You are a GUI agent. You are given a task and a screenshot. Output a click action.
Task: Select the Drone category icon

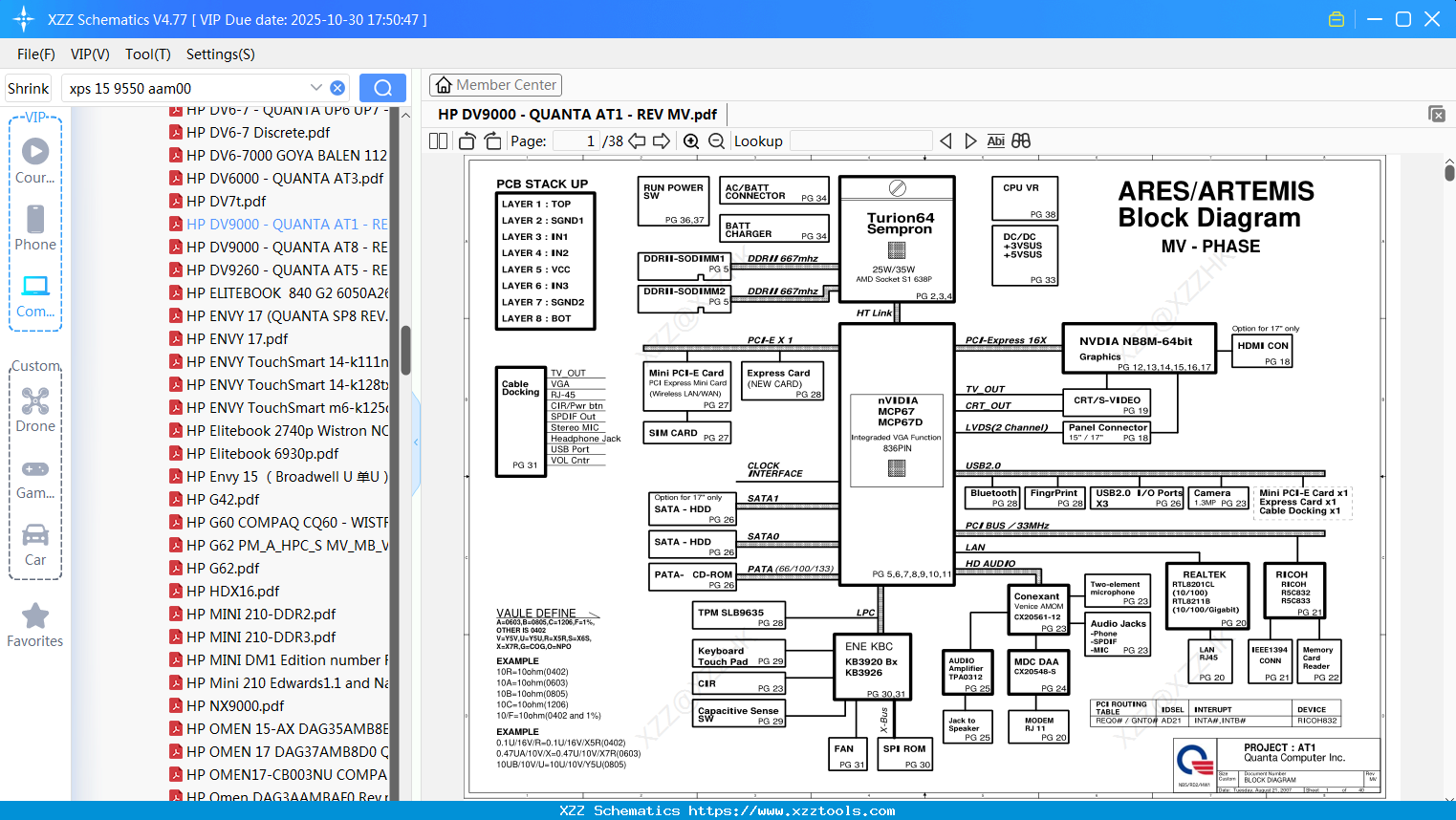35,409
